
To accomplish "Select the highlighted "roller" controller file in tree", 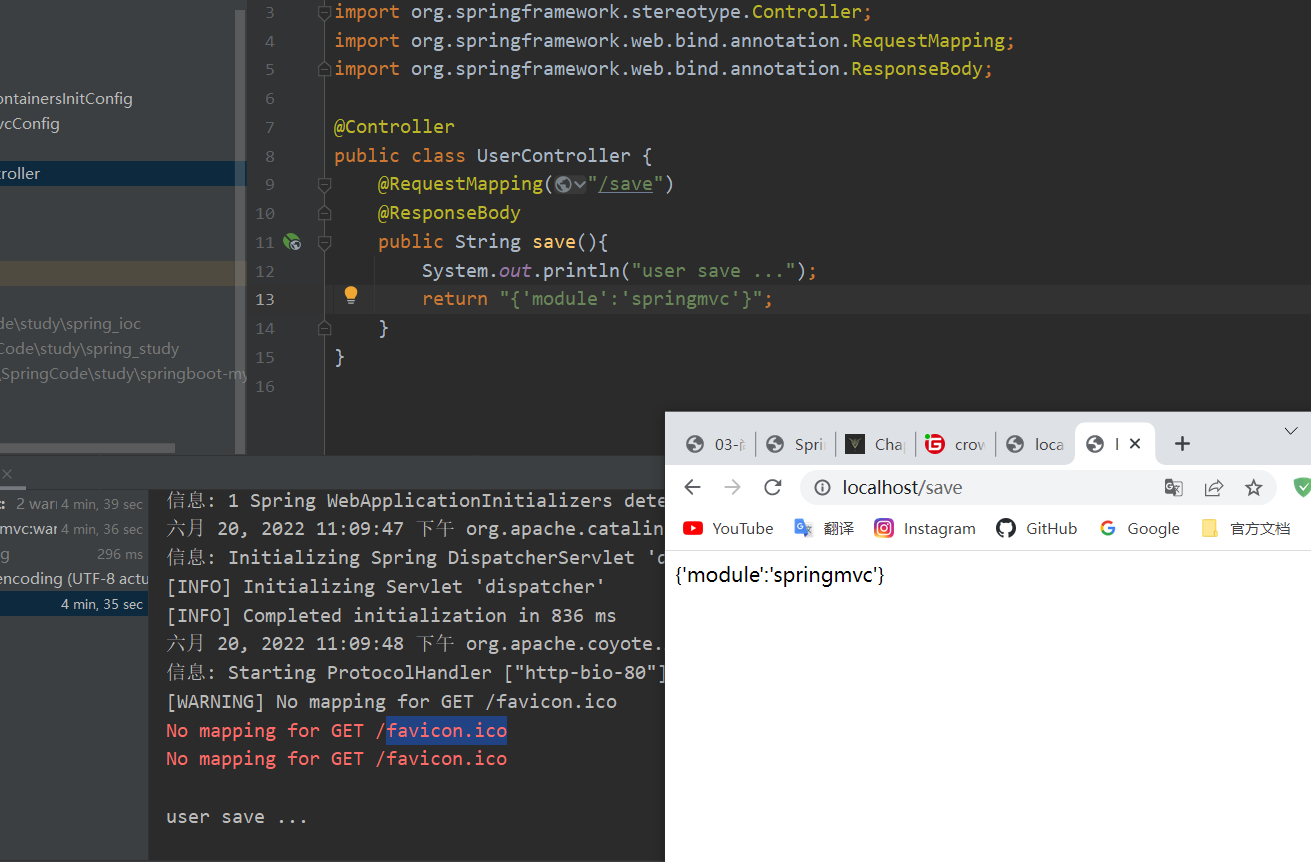I will pyautogui.click(x=122, y=173).
